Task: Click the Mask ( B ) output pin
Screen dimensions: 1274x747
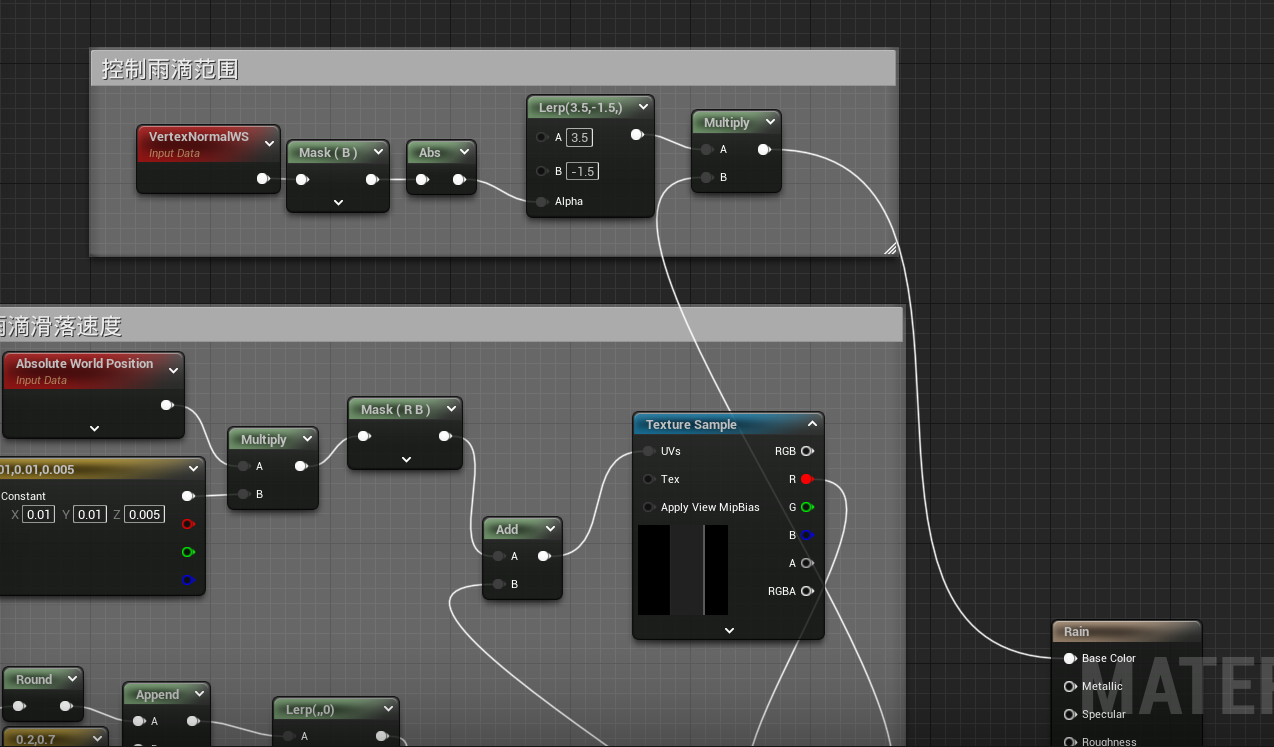Action: point(372,180)
